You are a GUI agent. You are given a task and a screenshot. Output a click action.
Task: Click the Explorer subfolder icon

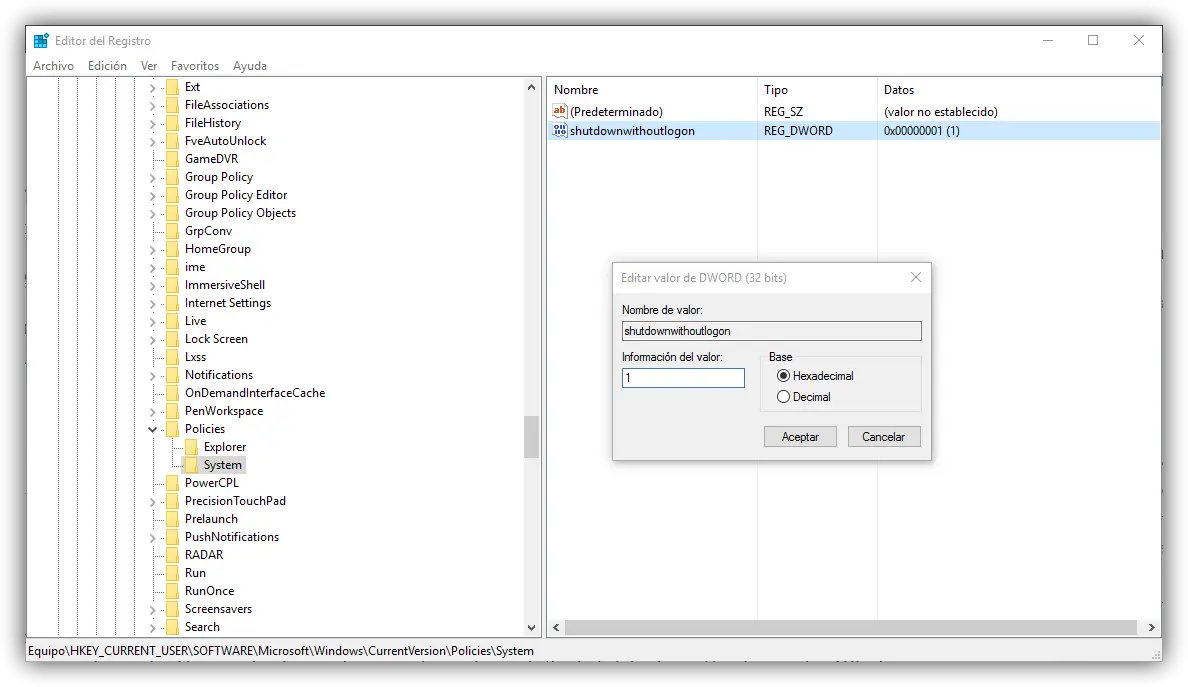coord(192,447)
